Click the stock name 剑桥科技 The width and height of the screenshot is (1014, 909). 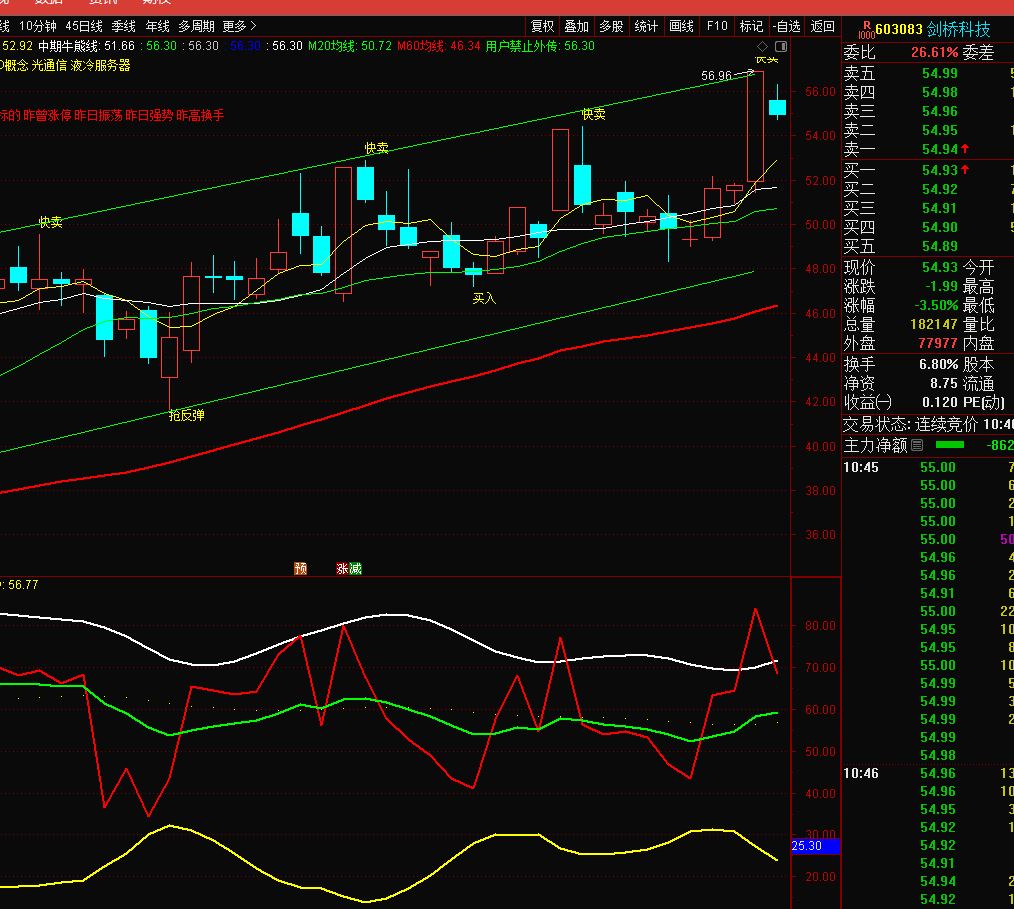click(958, 30)
